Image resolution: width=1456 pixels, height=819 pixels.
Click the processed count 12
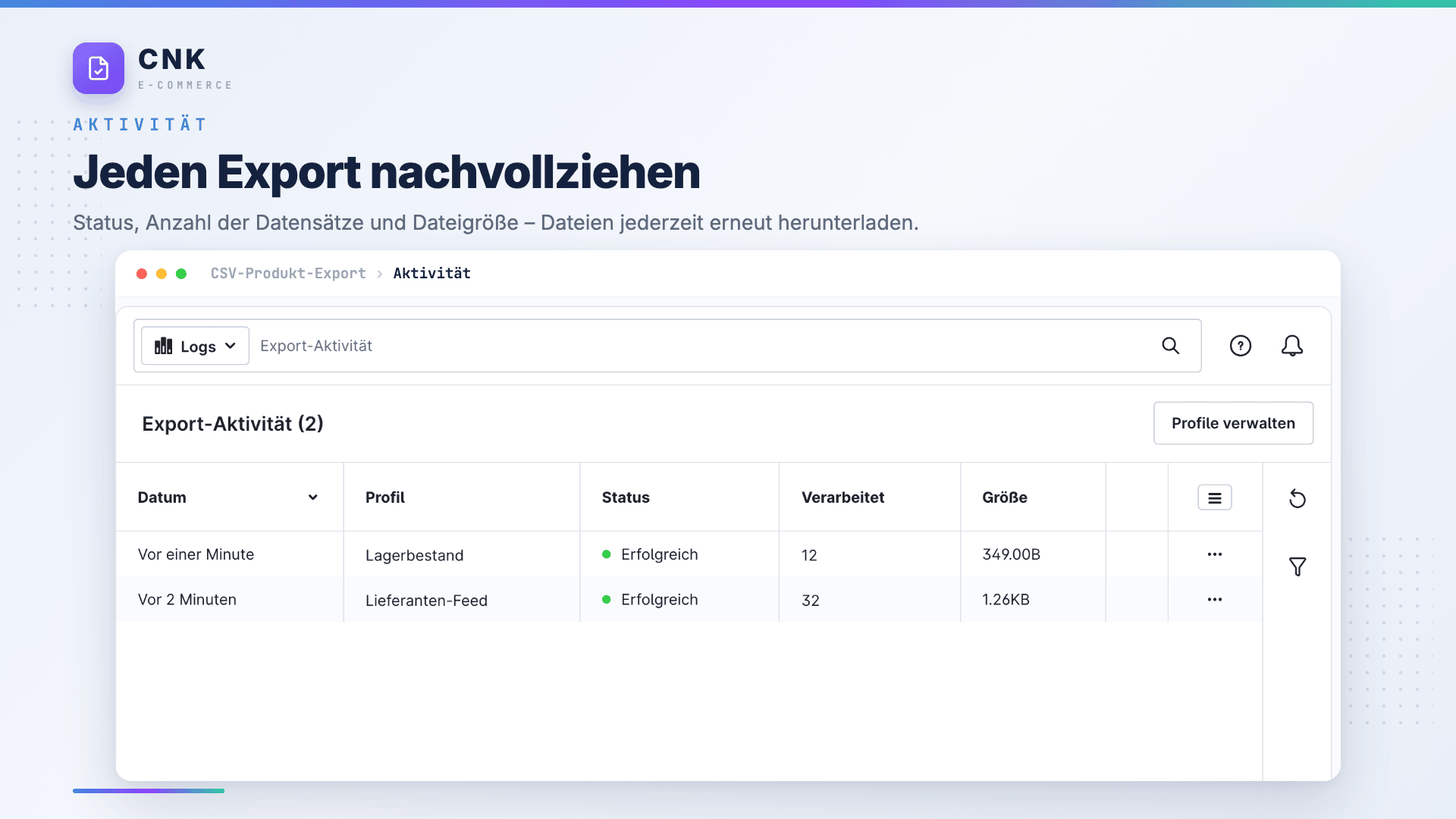809,555
